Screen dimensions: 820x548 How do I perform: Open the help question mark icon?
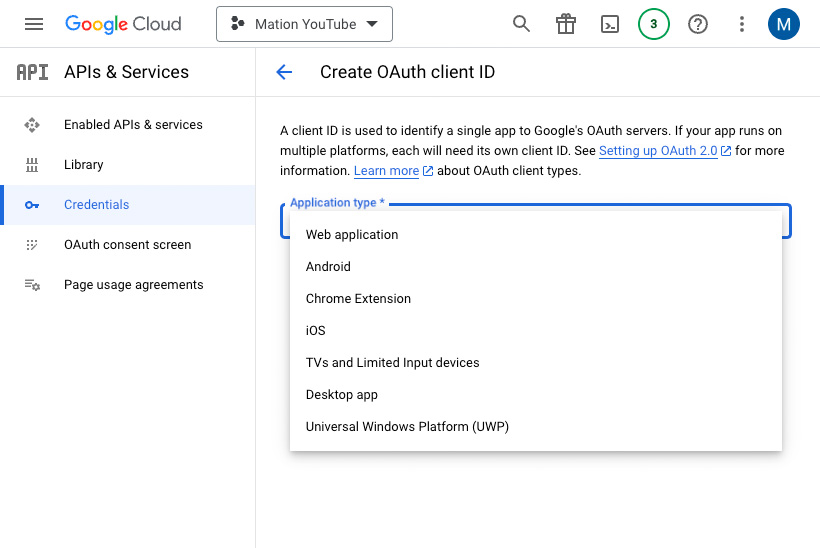click(698, 24)
